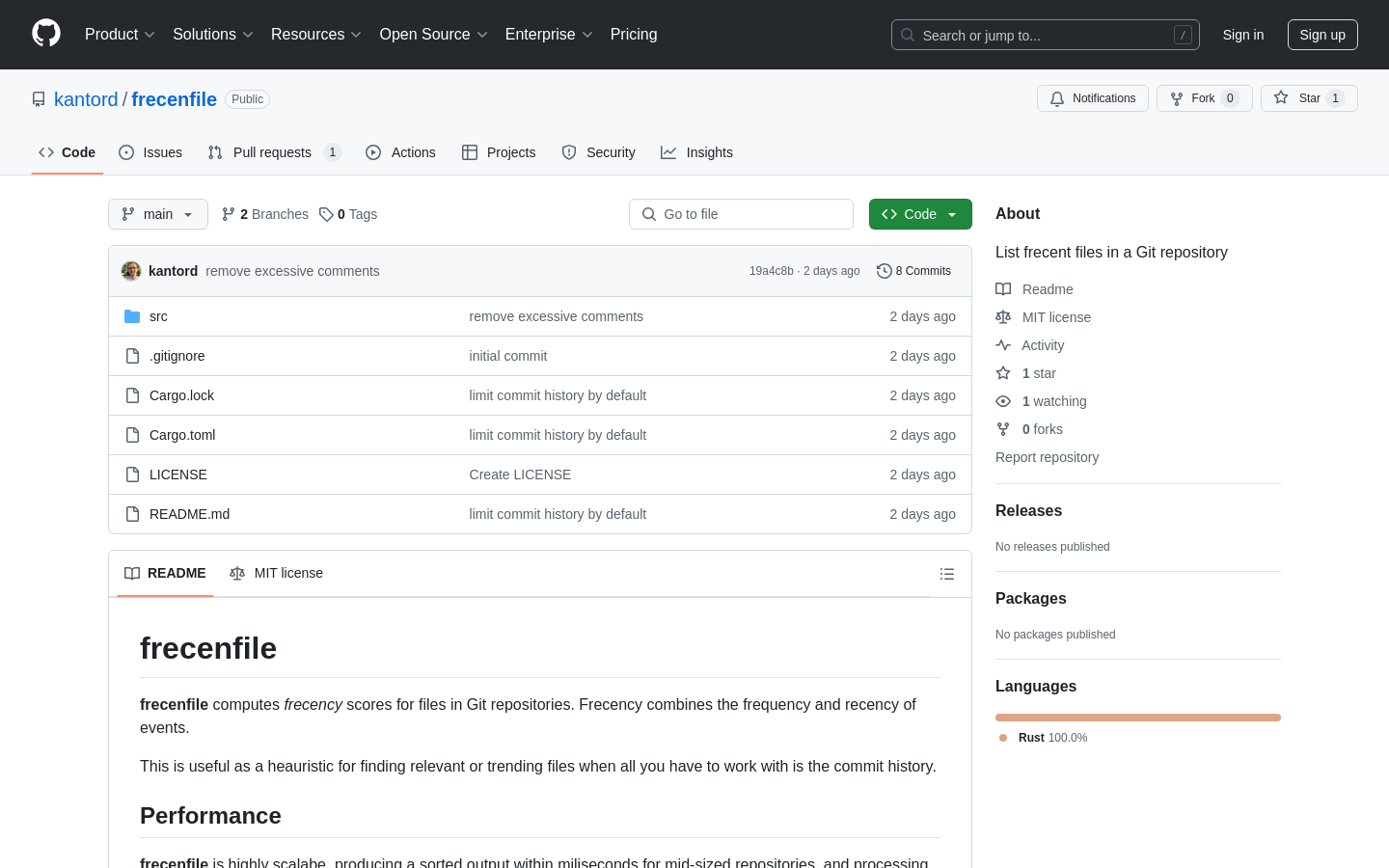The width and height of the screenshot is (1389, 868).
Task: Click the book icon on the README tab
Action: pyautogui.click(x=132, y=573)
